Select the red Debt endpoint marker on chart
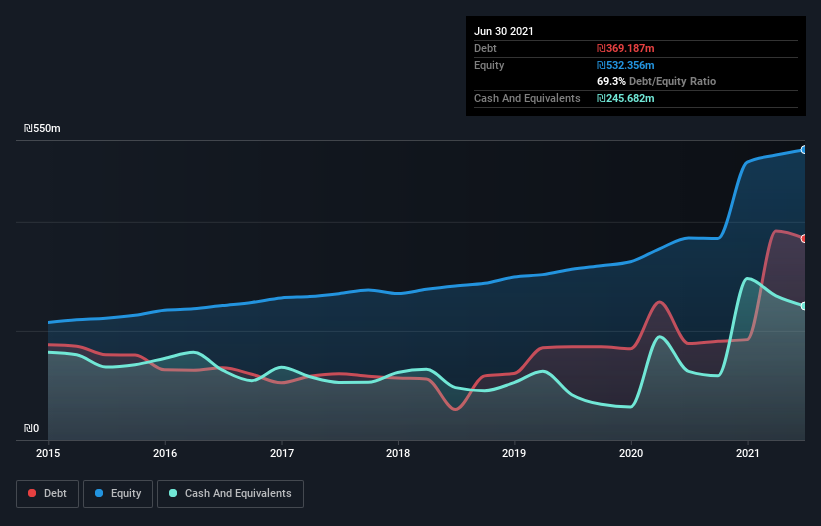Screen dimensions: 821x526 [x=804, y=239]
